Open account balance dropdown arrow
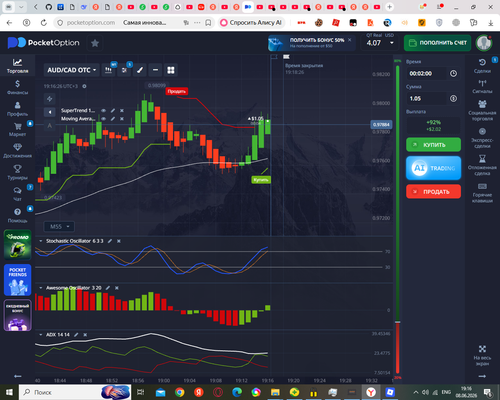Viewport: 500px width, 400px height. coord(392,43)
